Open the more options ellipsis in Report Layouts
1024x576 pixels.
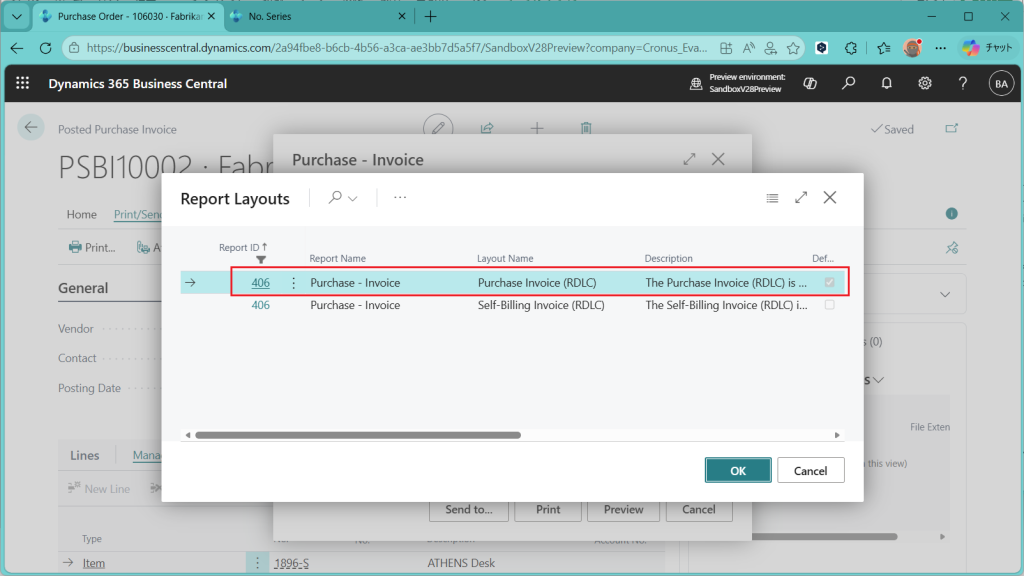point(400,198)
